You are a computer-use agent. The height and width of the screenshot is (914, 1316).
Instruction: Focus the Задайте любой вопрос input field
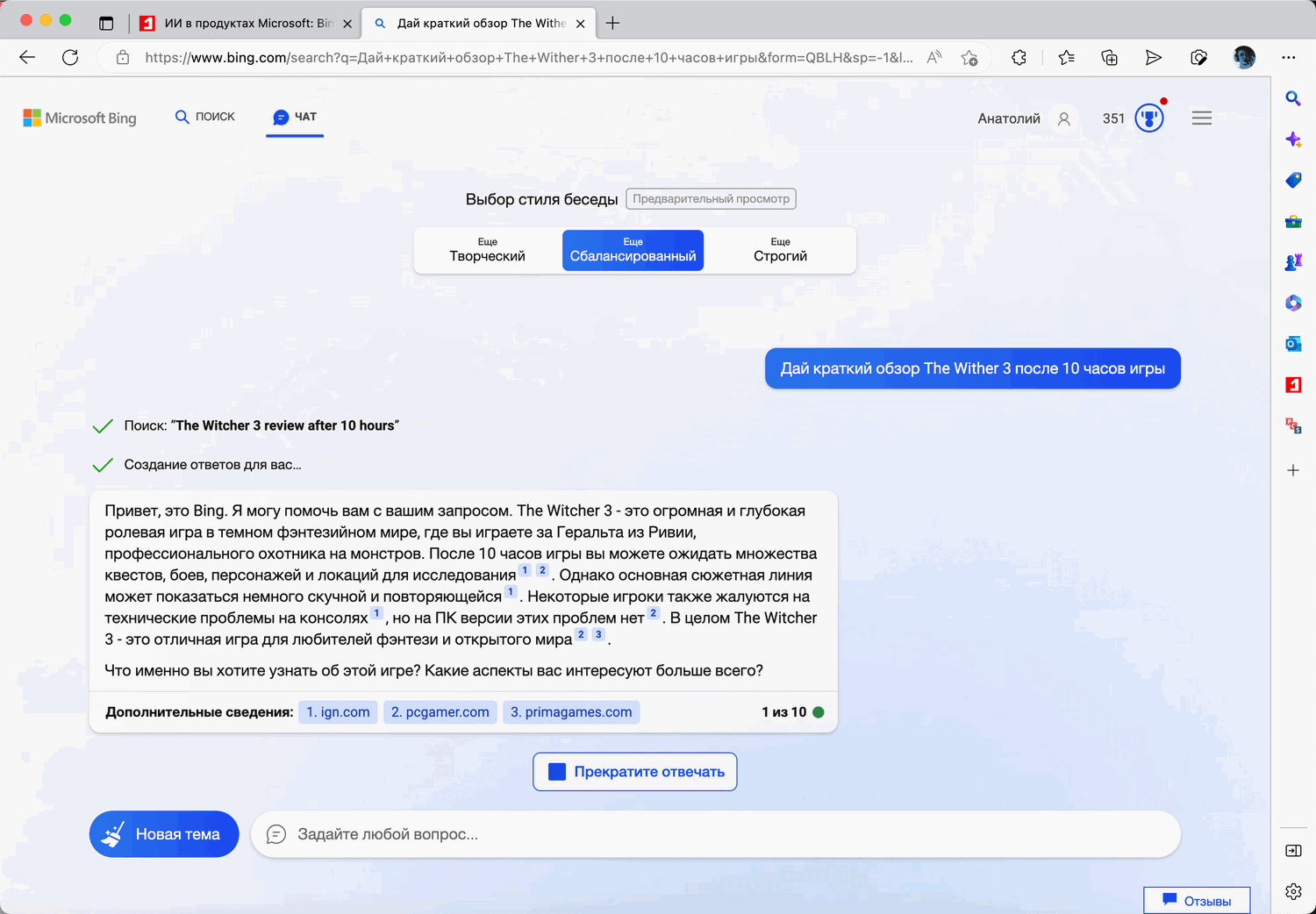[x=716, y=834]
